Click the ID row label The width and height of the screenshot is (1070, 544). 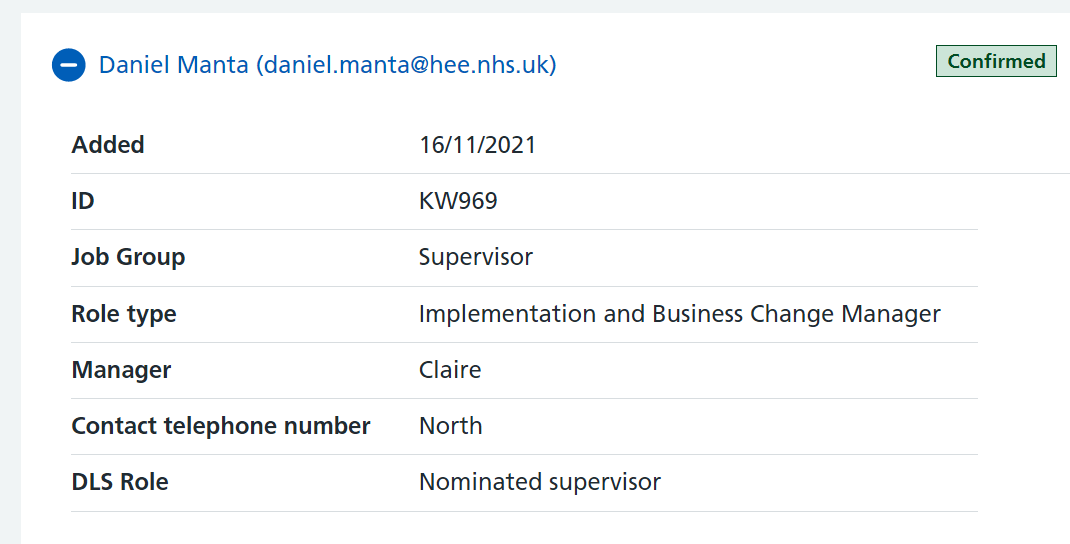pyautogui.click(x=83, y=201)
